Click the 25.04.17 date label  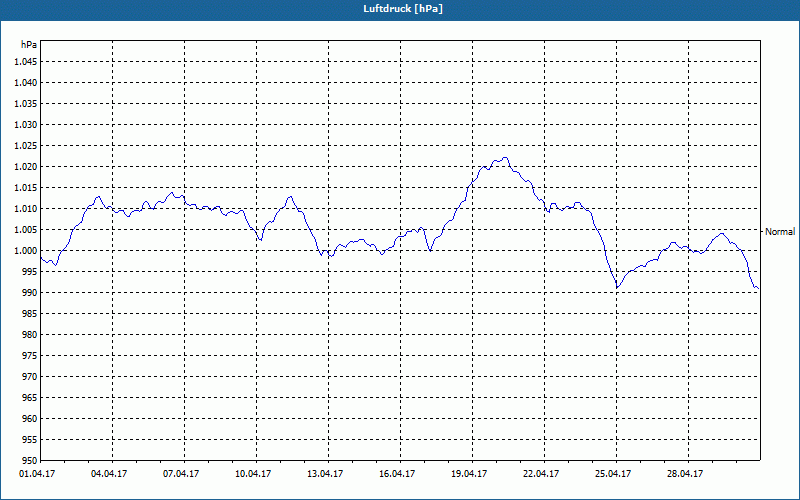(613, 474)
